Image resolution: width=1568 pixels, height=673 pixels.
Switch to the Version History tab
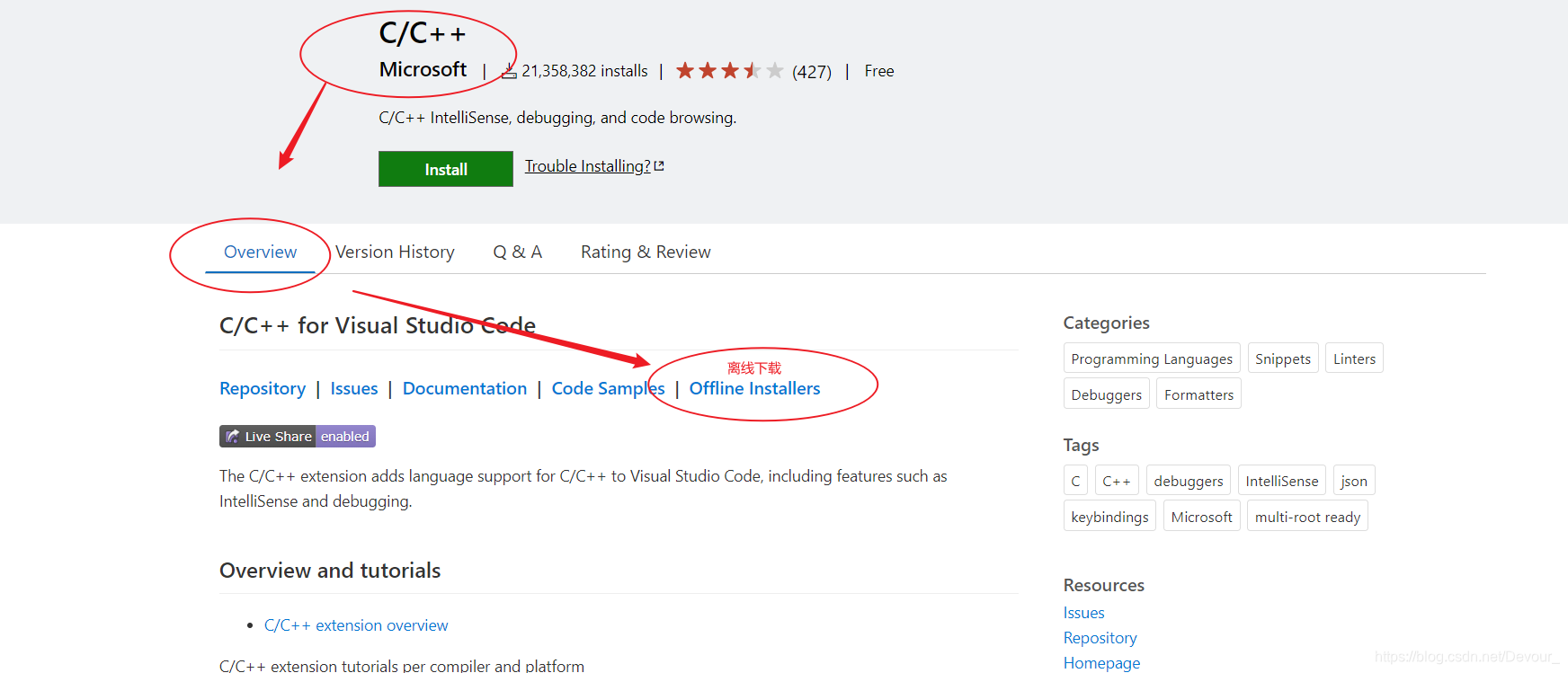[x=395, y=252]
